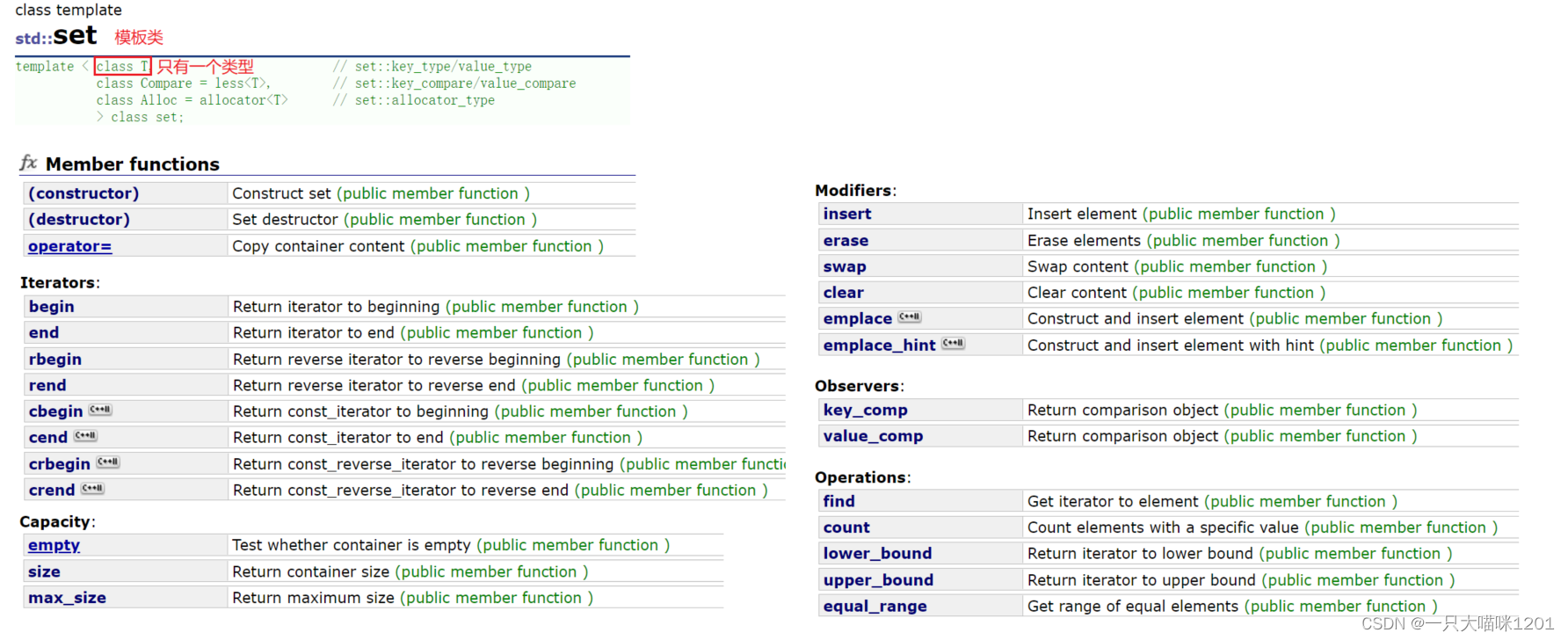Click the Modifiers section label
The width and height of the screenshot is (1568, 640).
[x=855, y=191]
